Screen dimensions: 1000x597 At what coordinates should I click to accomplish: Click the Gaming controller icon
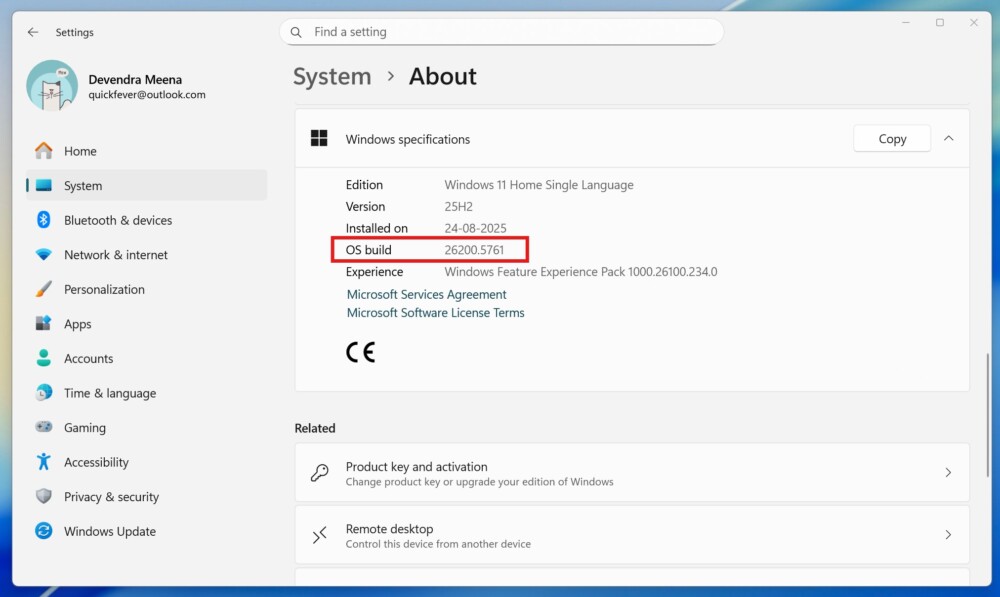click(43, 427)
